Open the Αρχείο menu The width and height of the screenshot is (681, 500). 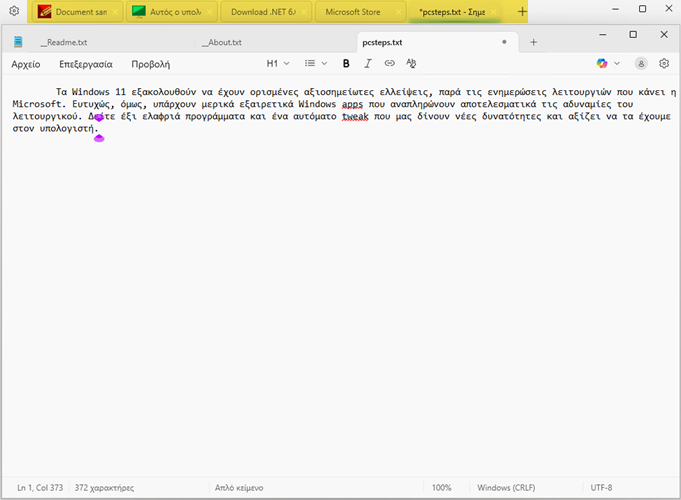26,63
